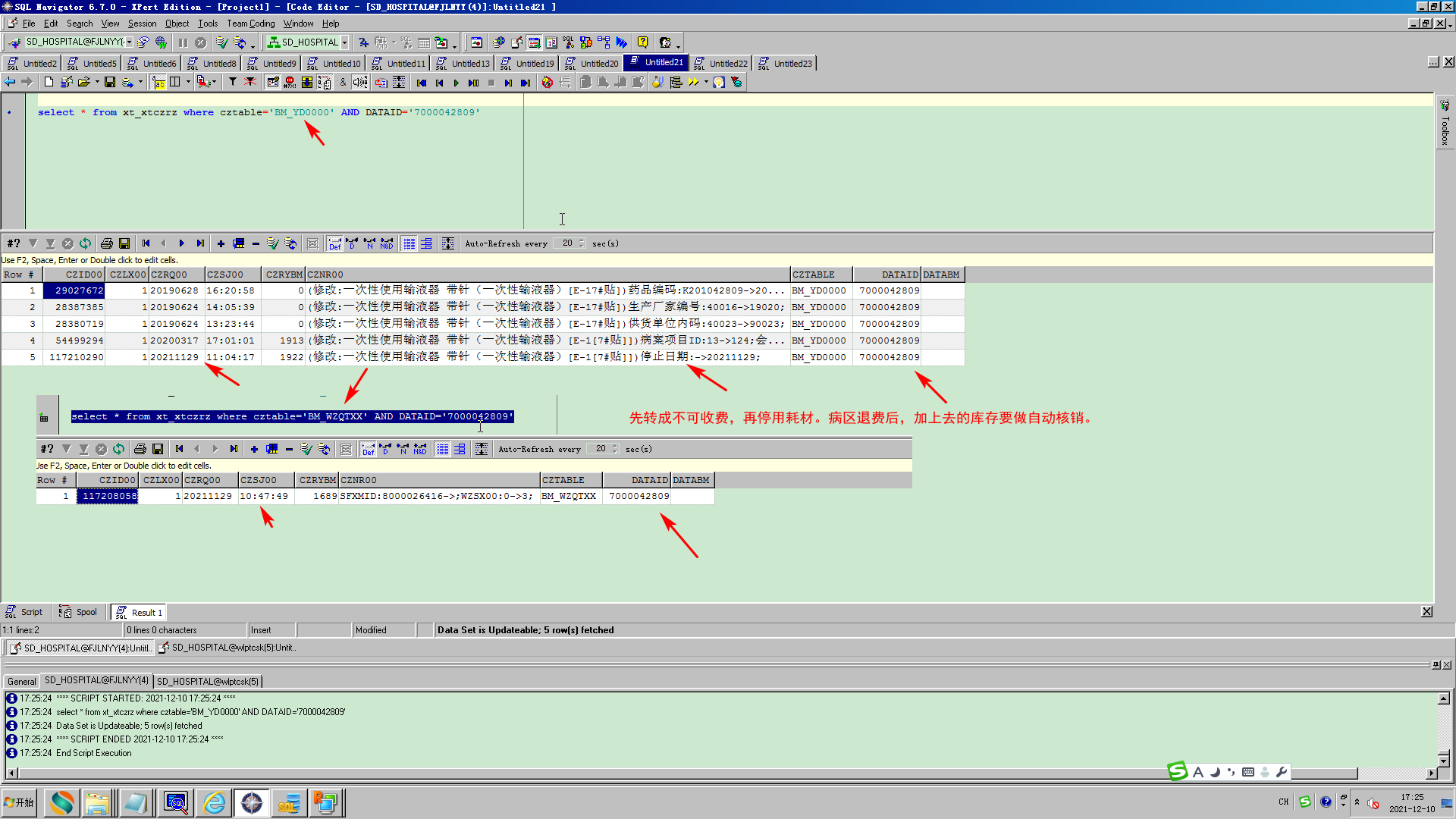Toggle the 'ab' highlight button in editor toolbar

pyautogui.click(x=158, y=82)
